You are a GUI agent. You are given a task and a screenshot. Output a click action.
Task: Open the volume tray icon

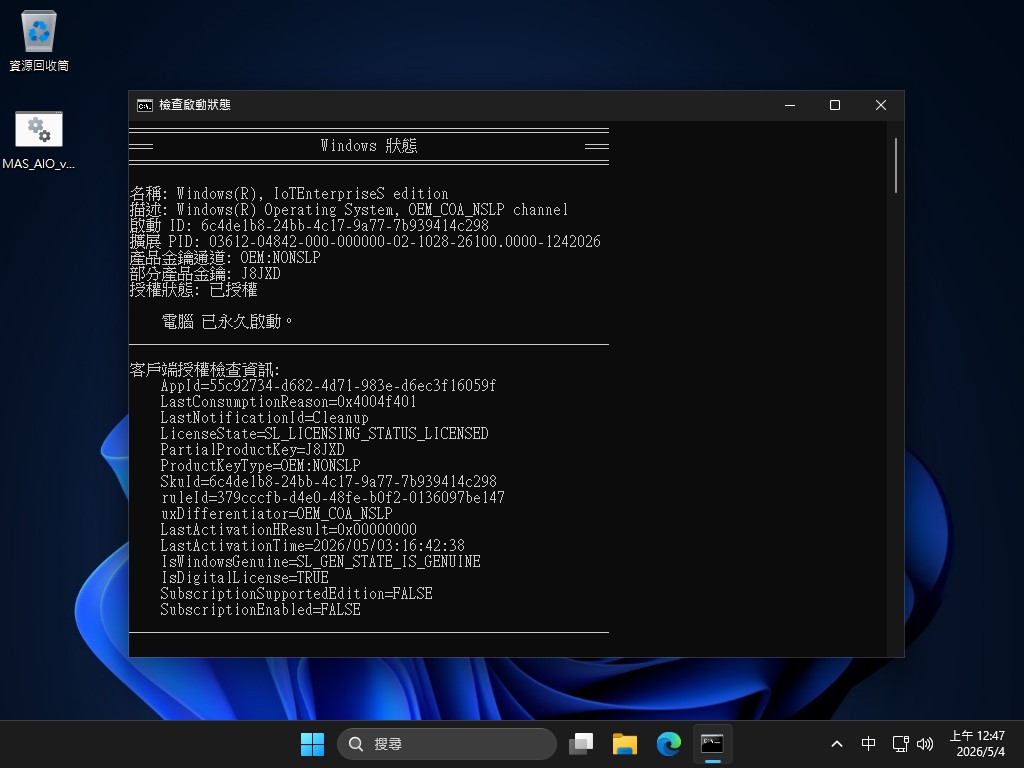click(x=925, y=744)
